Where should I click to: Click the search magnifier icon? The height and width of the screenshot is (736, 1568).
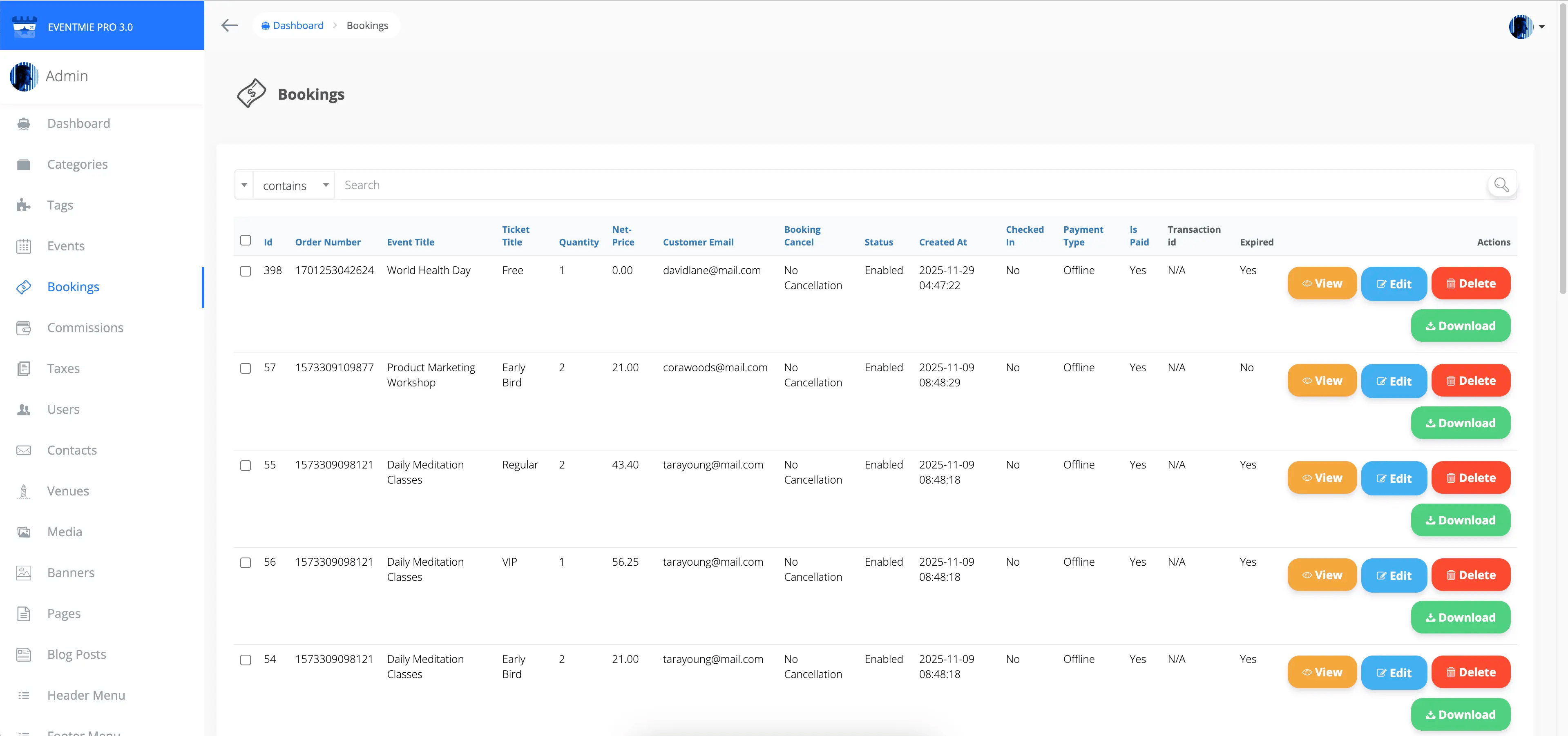tap(1501, 185)
